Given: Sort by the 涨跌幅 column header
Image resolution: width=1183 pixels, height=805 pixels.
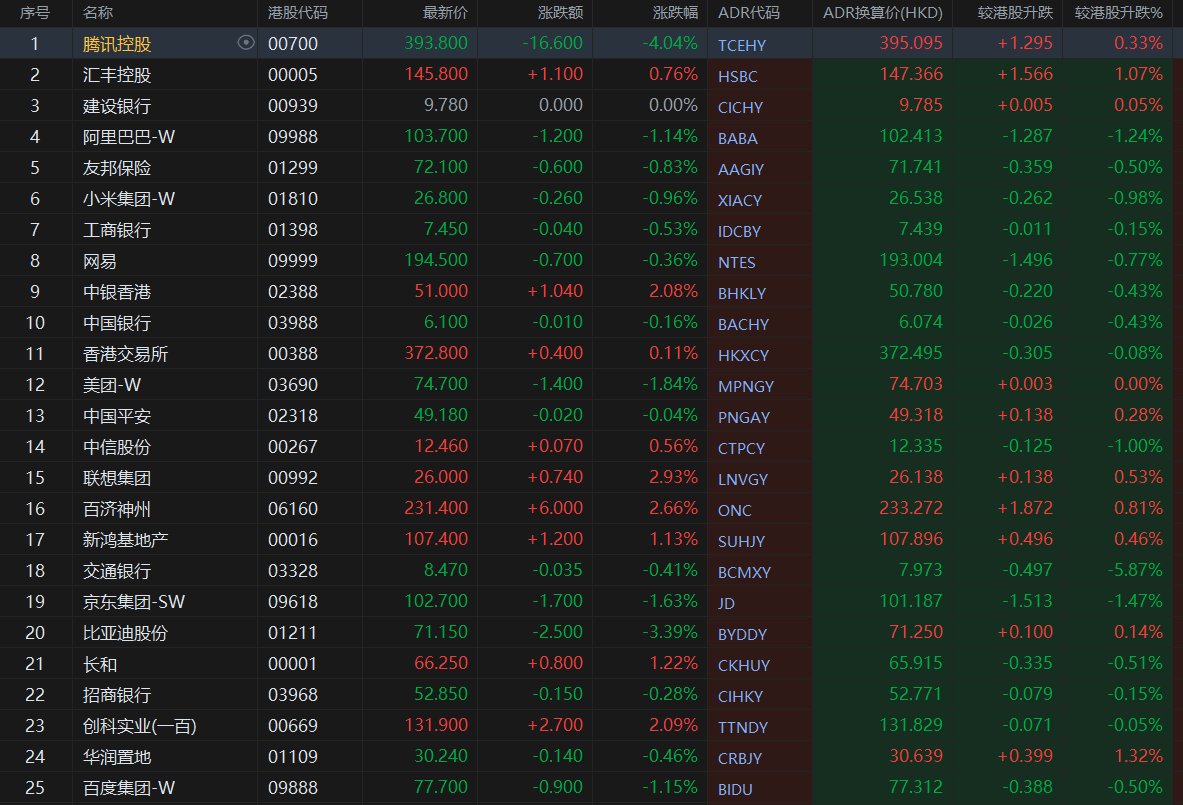Looking at the screenshot, I should [x=675, y=13].
